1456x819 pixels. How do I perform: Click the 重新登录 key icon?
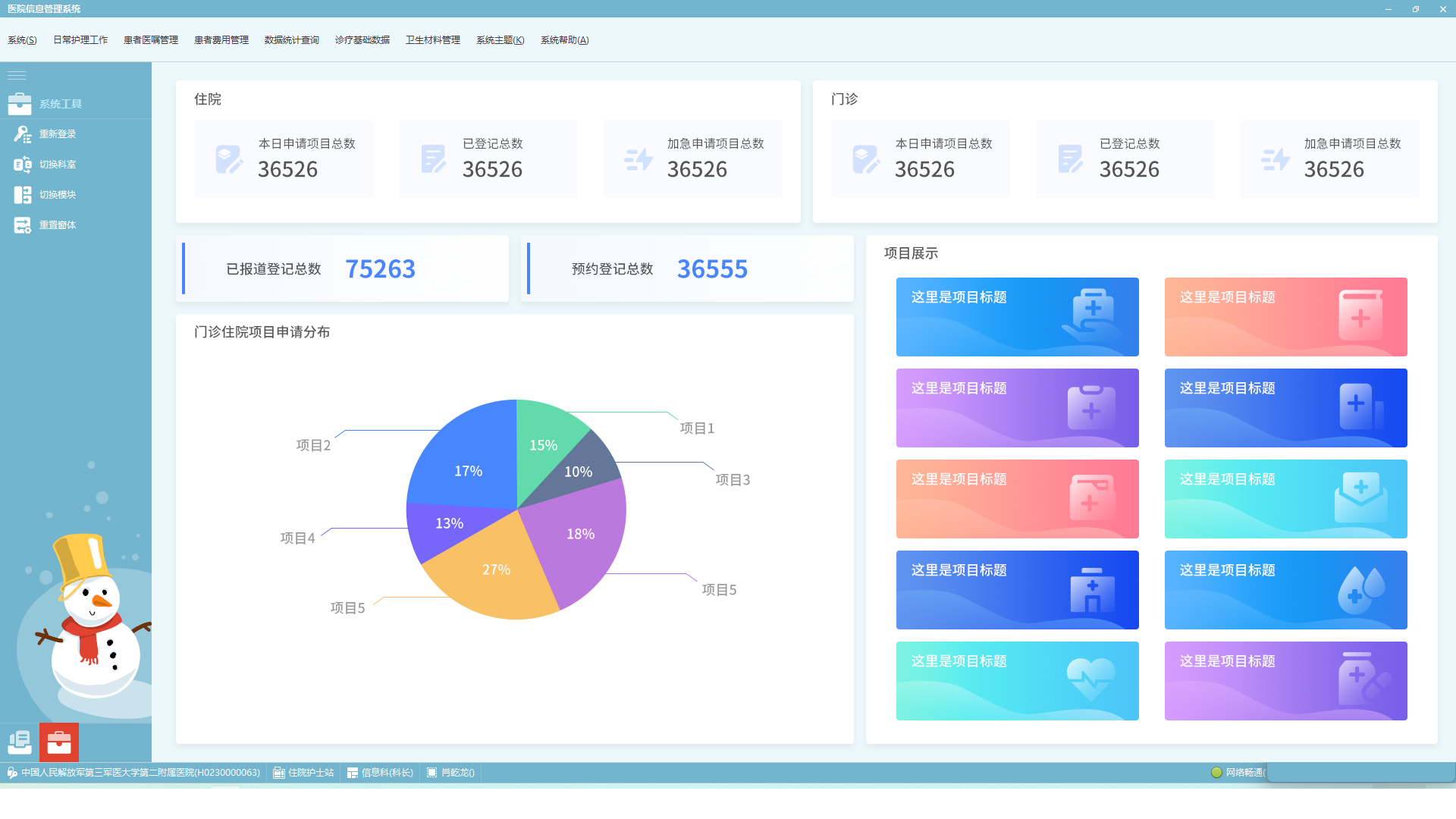click(x=22, y=134)
